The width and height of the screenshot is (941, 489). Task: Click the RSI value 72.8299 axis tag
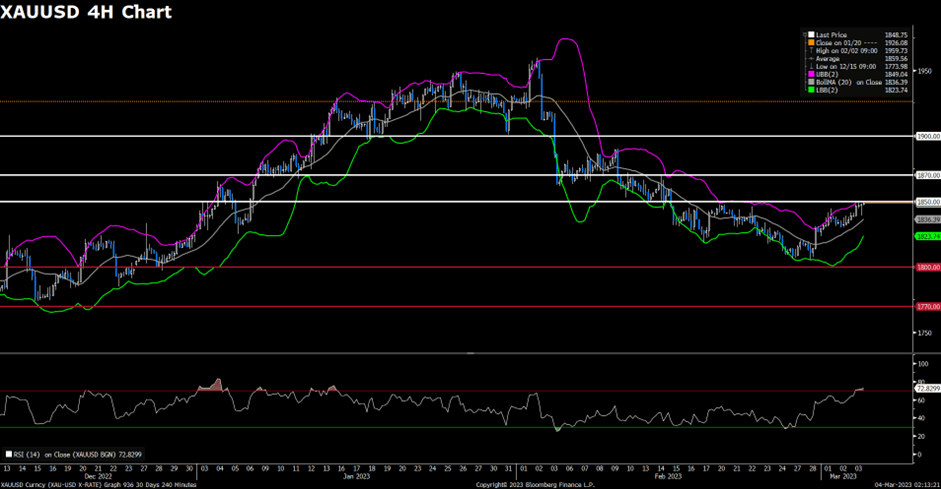[x=928, y=388]
